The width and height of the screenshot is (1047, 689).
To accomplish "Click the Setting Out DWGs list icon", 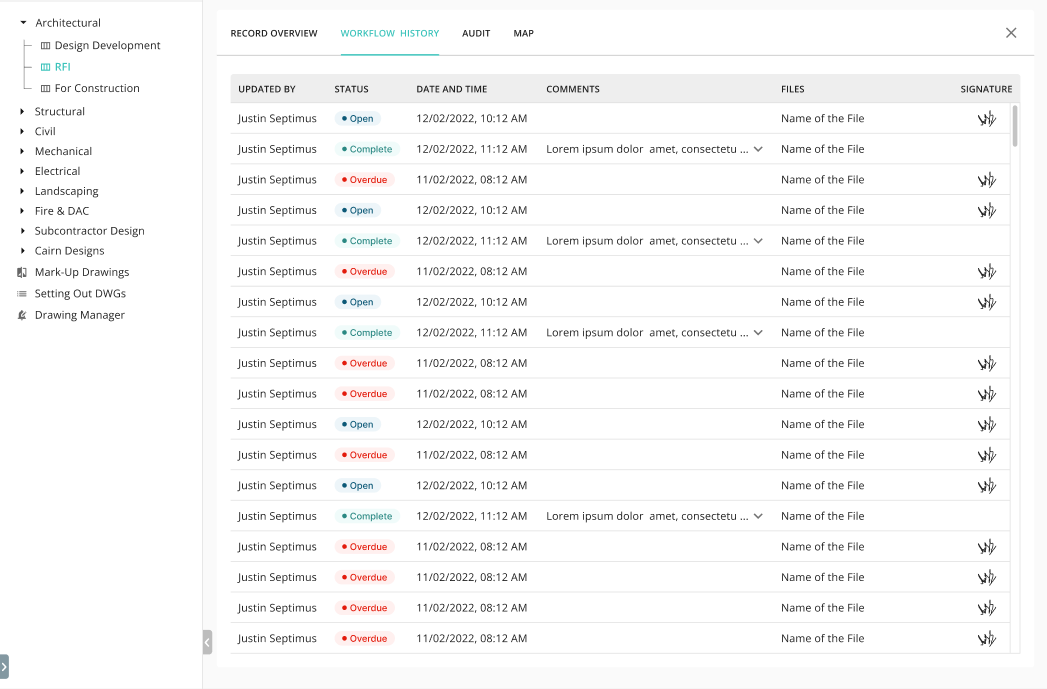I will 22,294.
